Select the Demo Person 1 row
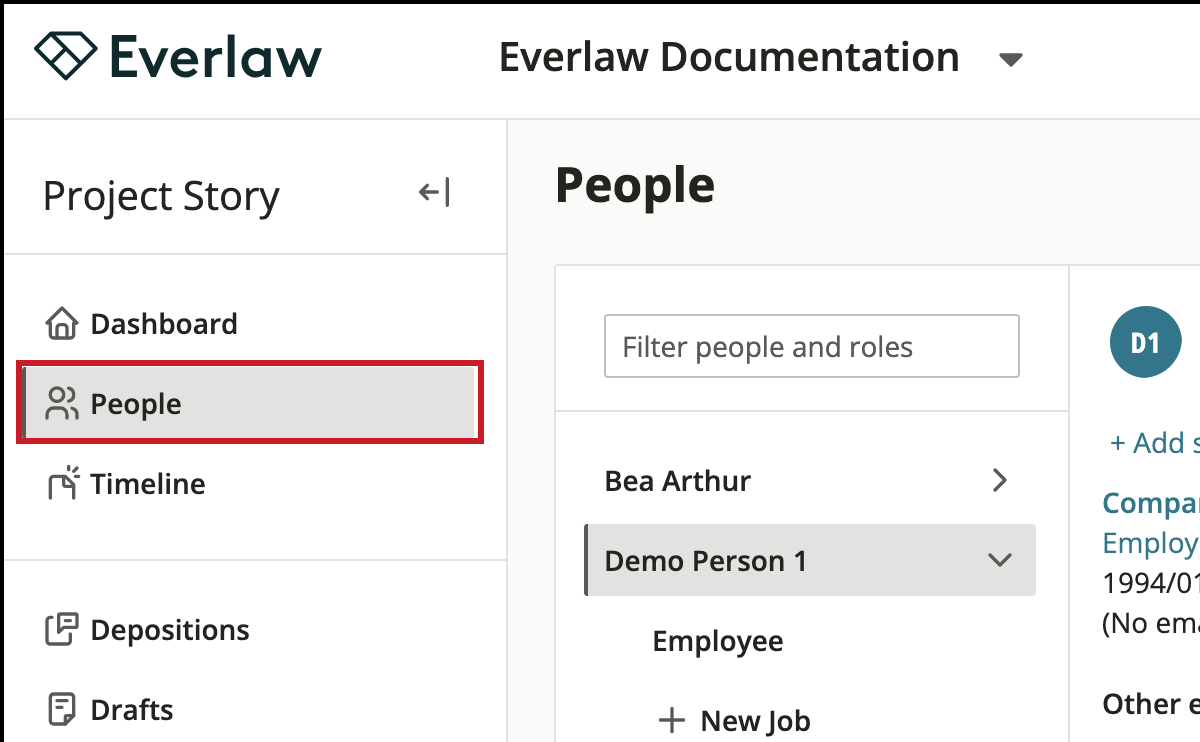This screenshot has width=1200, height=742. 810,561
